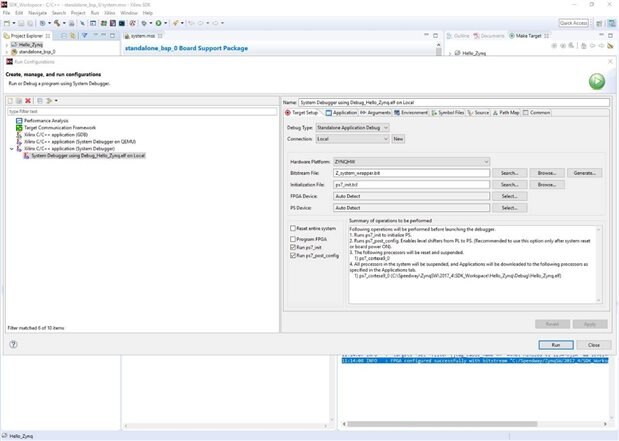Image resolution: width=619 pixels, height=441 pixels.
Task: Click the Collapse All icon in configurations toolbar
Action: pyautogui.click(x=39, y=101)
